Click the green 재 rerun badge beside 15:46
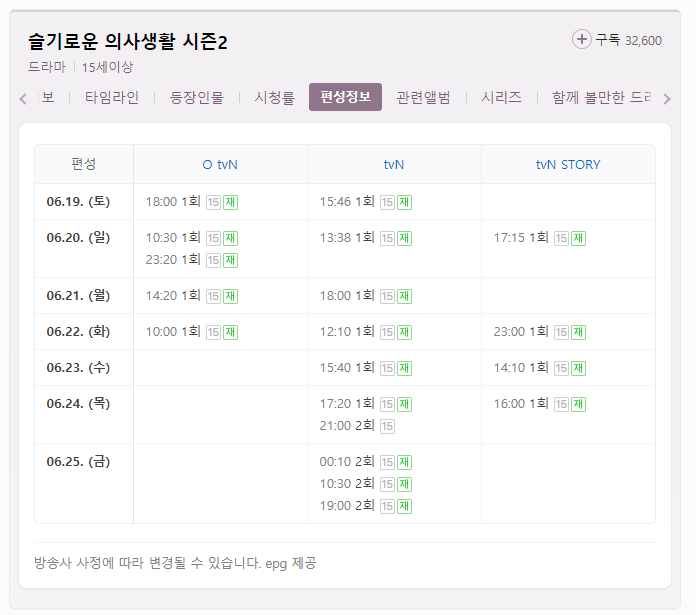Image resolution: width=696 pixels, height=615 pixels. pos(404,202)
